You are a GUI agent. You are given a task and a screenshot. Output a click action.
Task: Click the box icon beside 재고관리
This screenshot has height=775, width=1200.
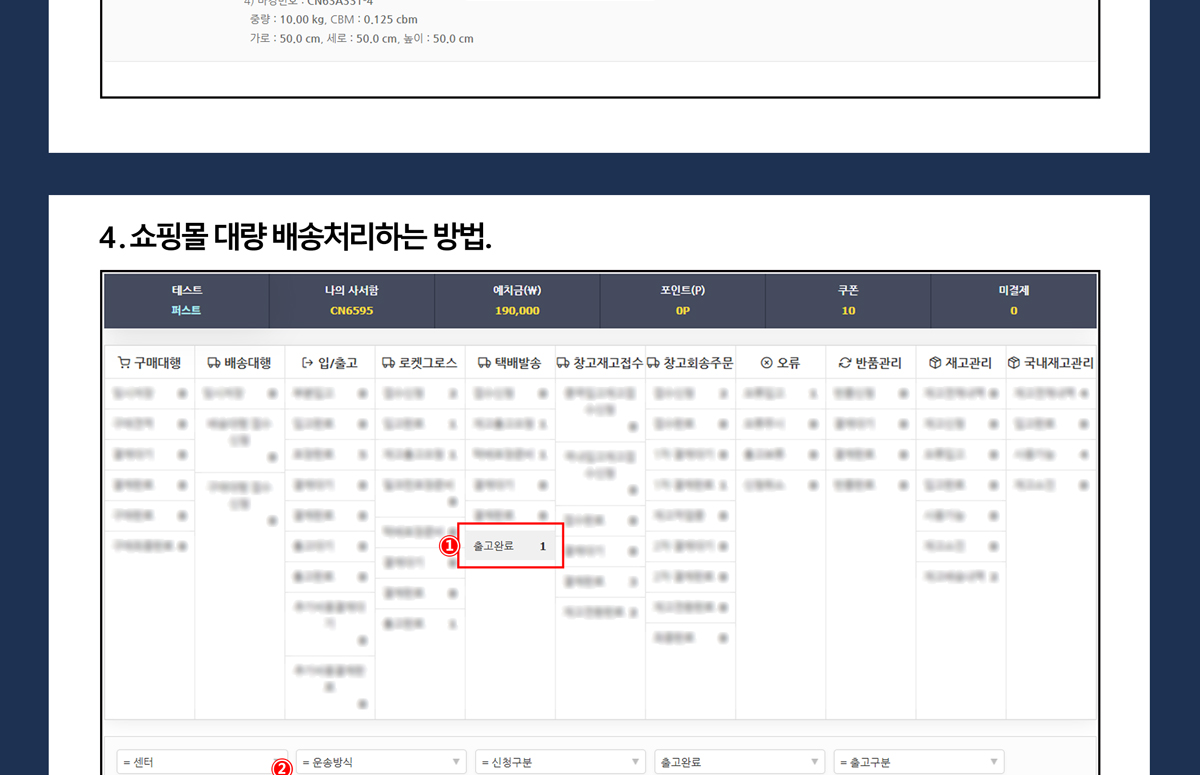pyautogui.click(x=935, y=363)
